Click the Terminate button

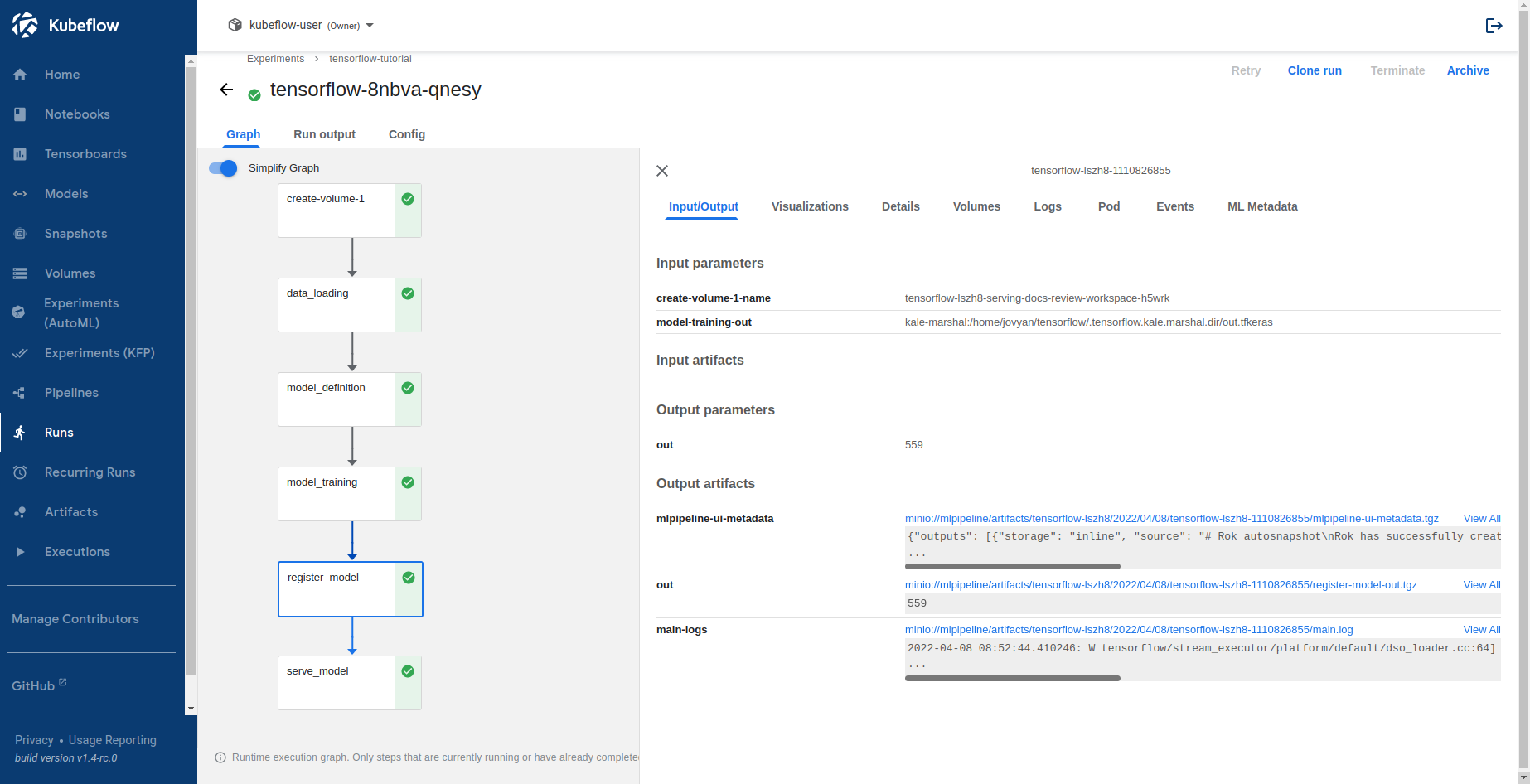tap(1397, 70)
